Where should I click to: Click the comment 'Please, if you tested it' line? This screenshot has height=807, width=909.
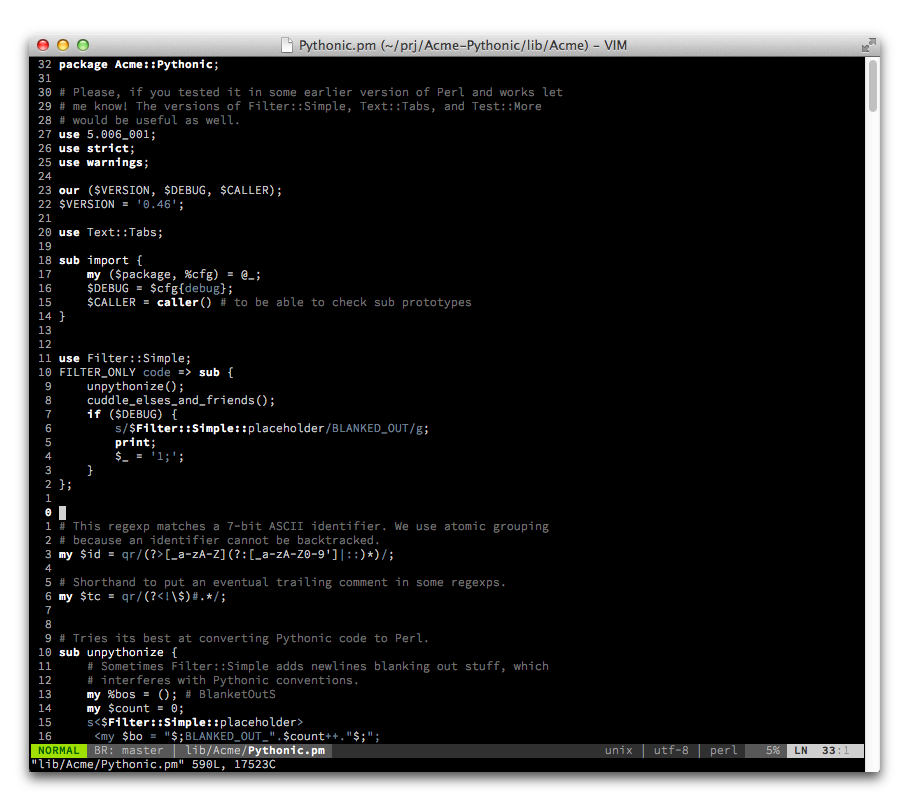[311, 92]
